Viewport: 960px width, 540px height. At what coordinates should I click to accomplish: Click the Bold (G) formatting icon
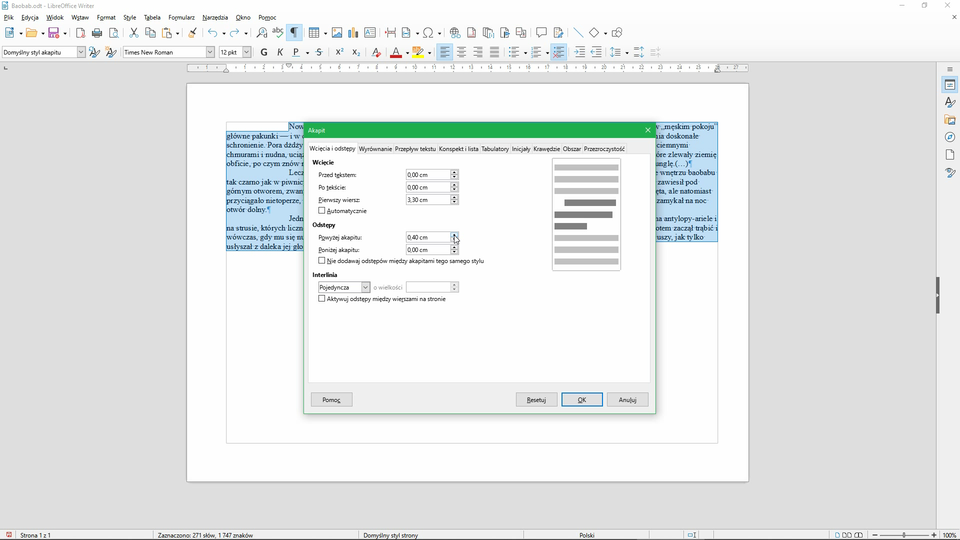click(x=264, y=52)
